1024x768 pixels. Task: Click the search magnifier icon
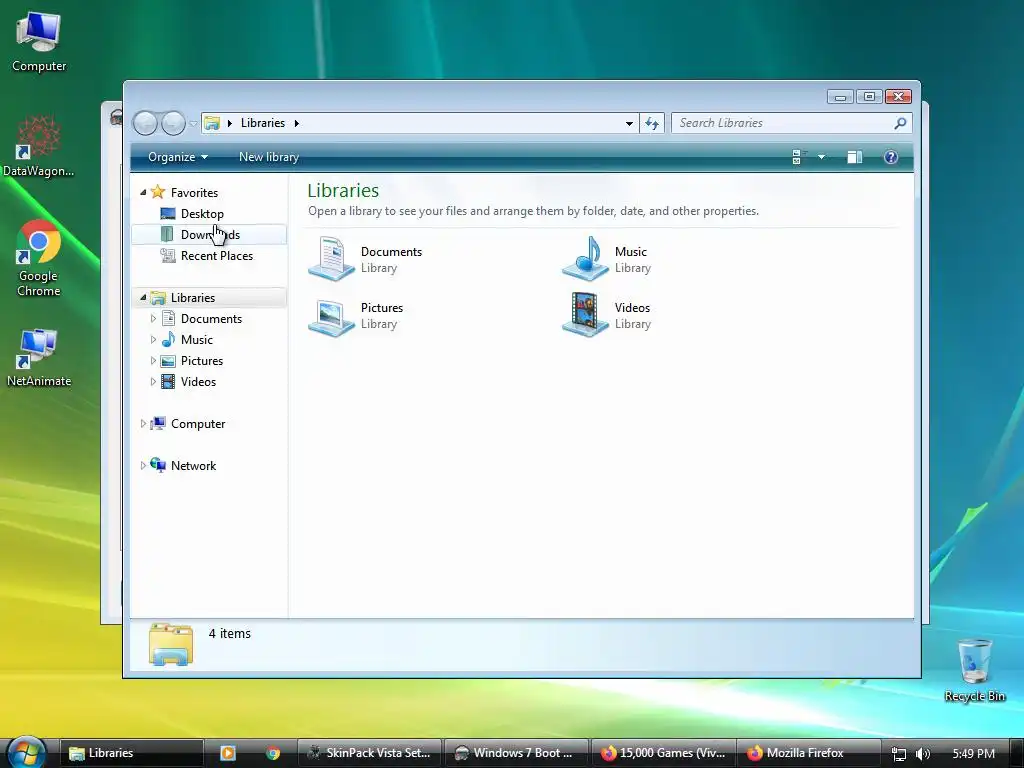[900, 123]
